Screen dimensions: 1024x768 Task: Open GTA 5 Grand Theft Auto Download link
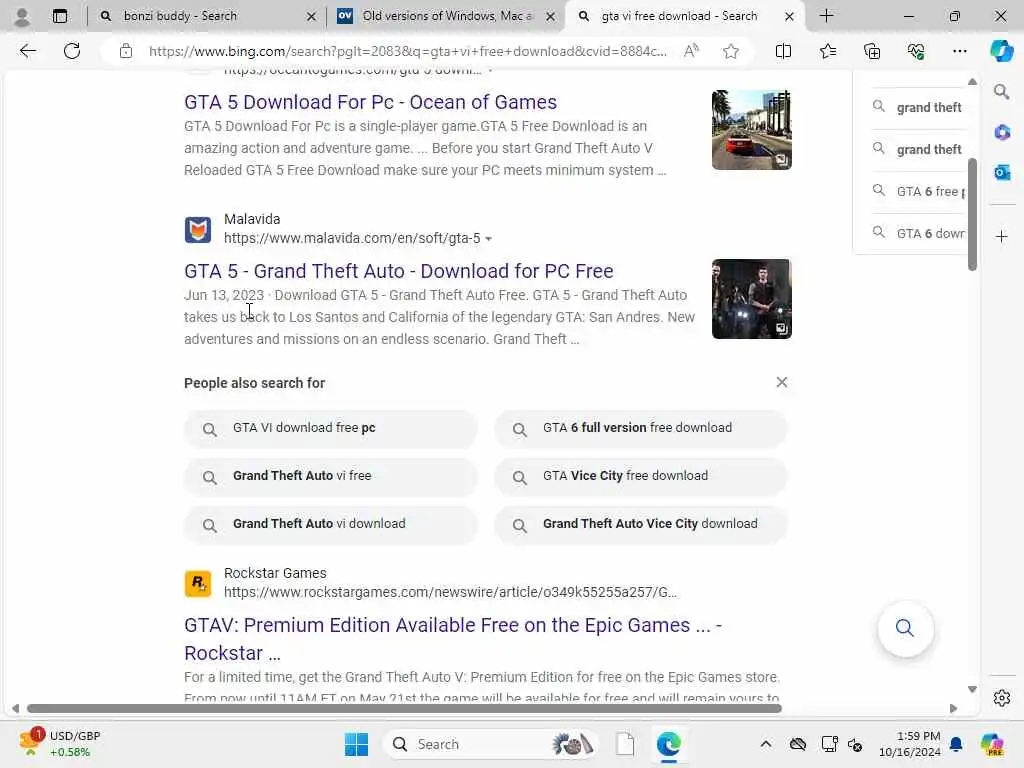(x=398, y=271)
